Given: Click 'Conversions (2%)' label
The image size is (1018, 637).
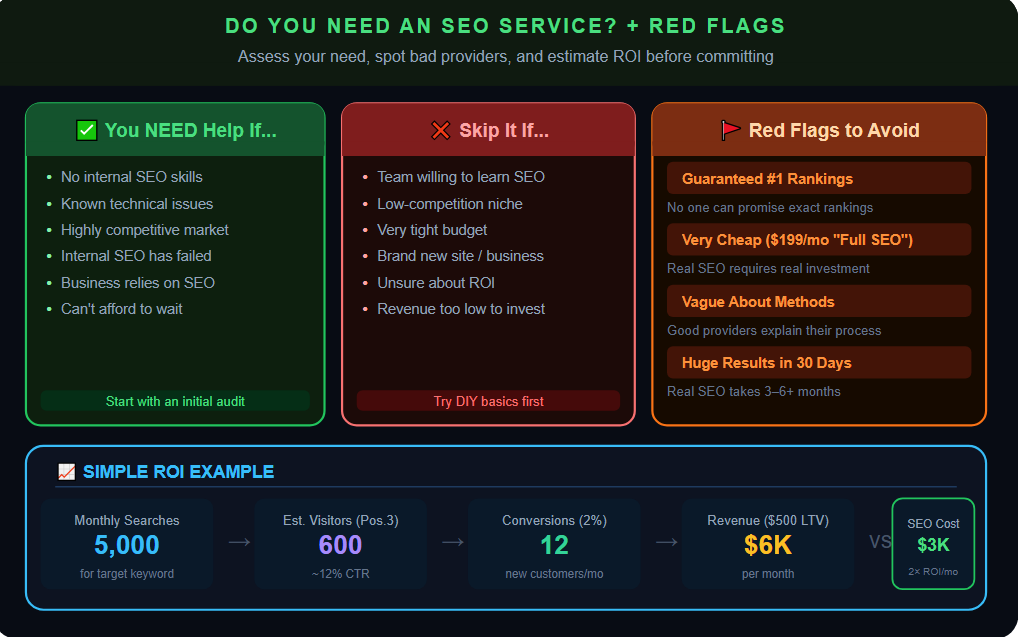Looking at the screenshot, I should point(554,521).
